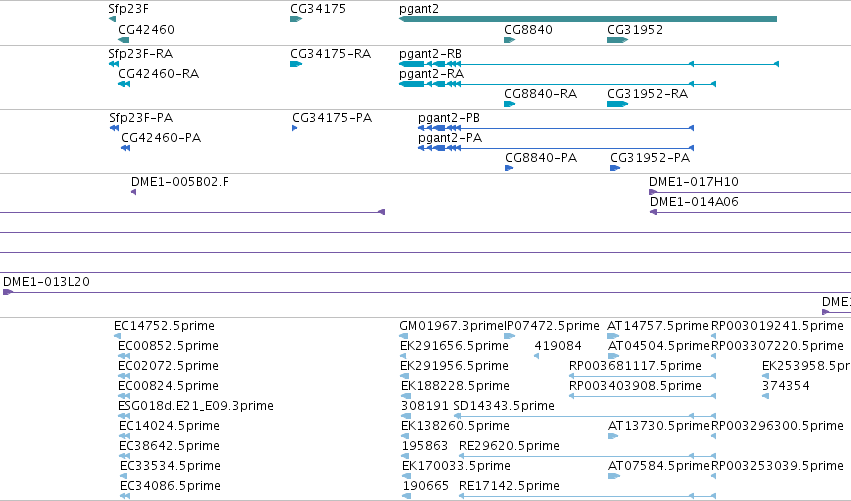The width and height of the screenshot is (851, 501).
Task: Click the CG8840 gene label
Action: click(528, 30)
